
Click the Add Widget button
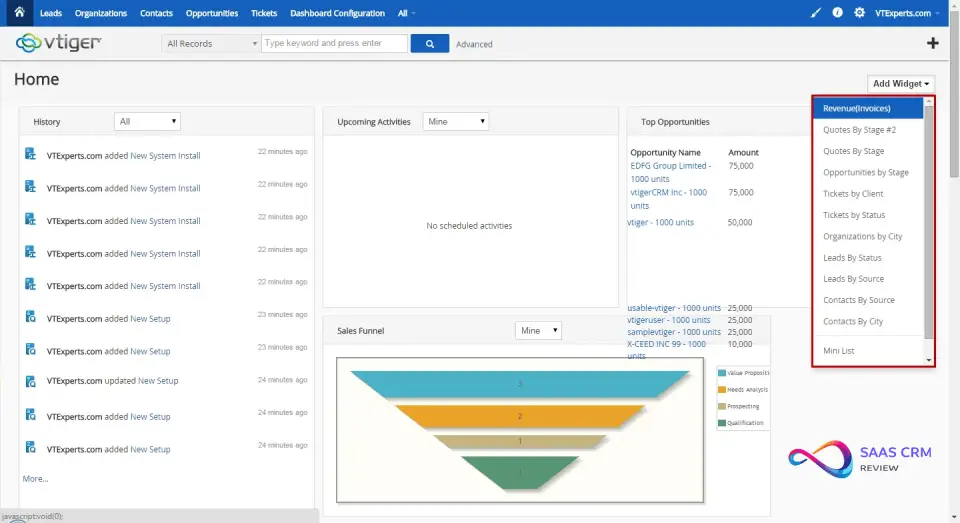click(x=901, y=84)
